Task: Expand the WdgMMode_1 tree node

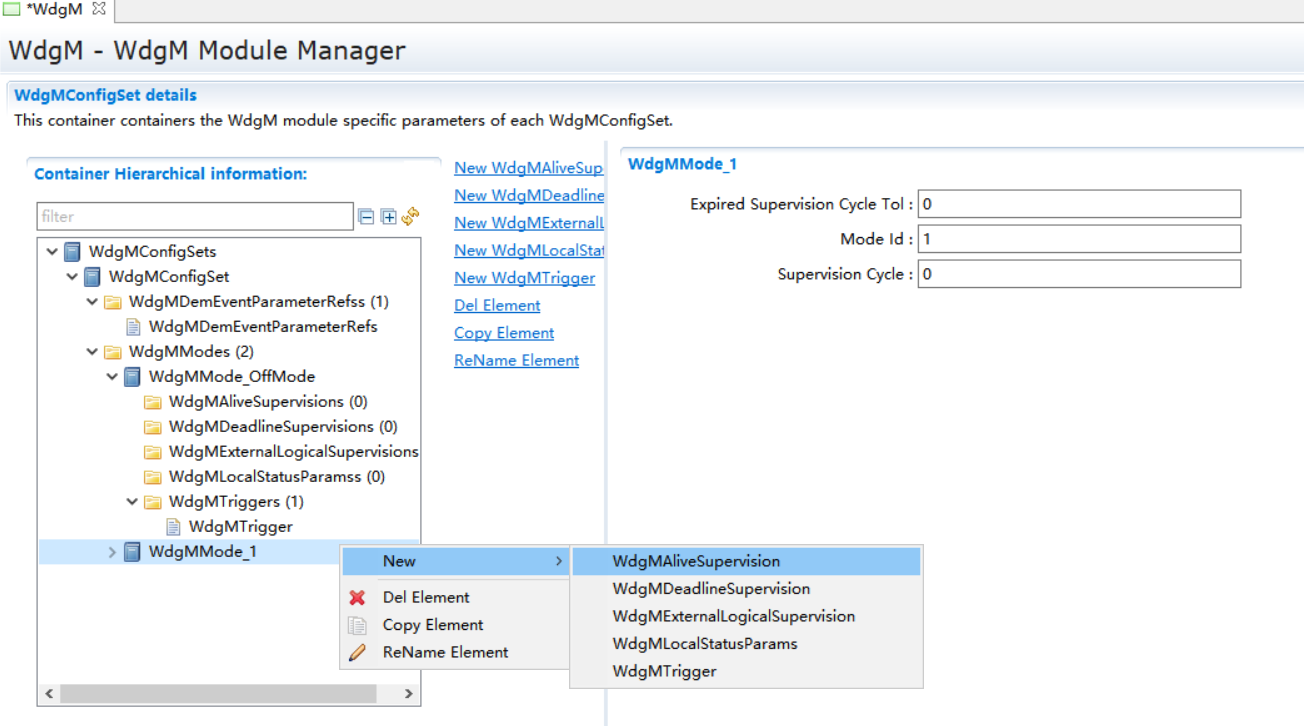Action: (x=112, y=552)
